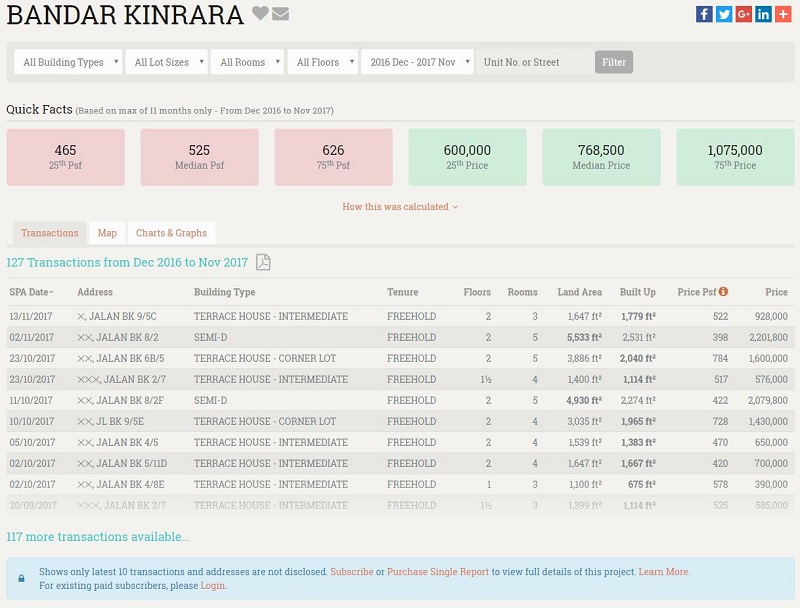The image size is (800, 608).
Task: Click built up 675 ft² cell
Action: (642, 484)
